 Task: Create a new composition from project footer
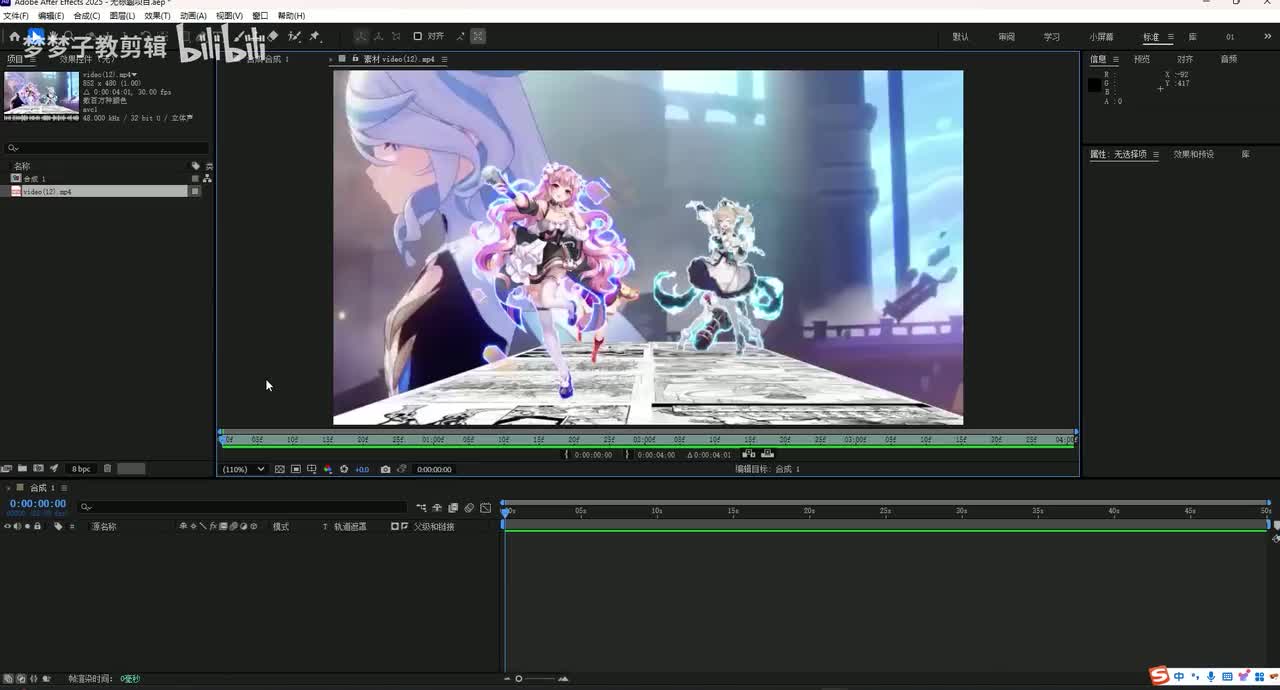38,468
